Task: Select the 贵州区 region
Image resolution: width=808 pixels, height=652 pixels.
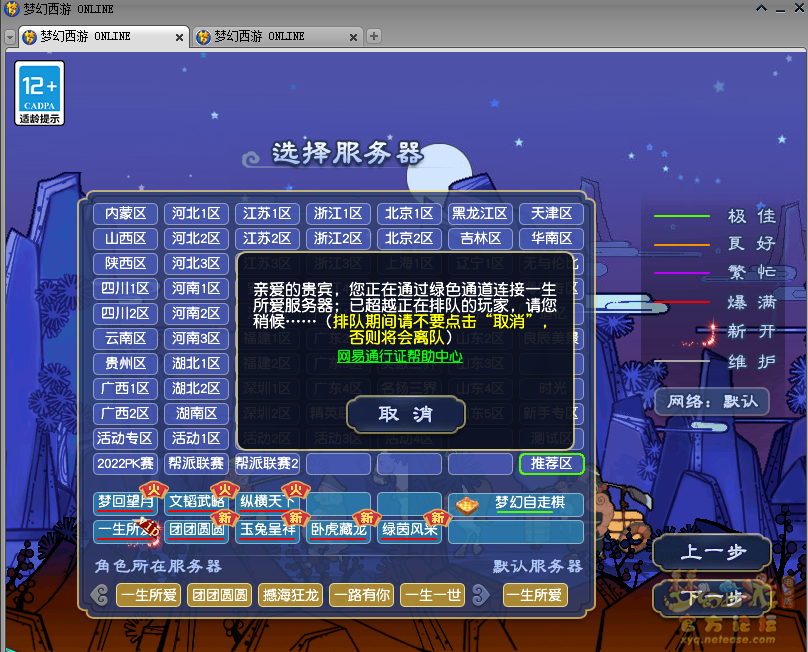Action: tap(125, 363)
